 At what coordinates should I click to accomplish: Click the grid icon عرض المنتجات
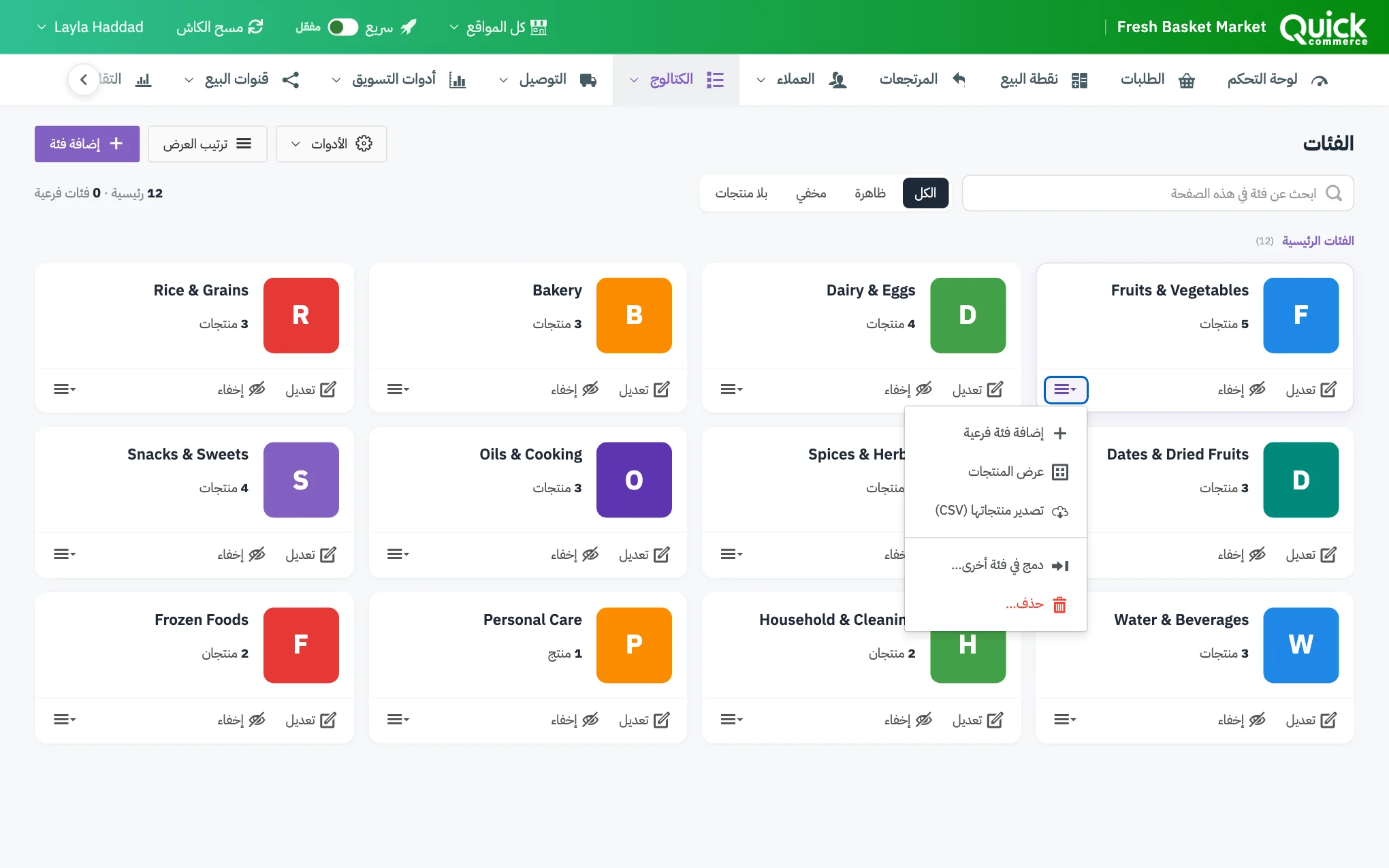click(1060, 472)
